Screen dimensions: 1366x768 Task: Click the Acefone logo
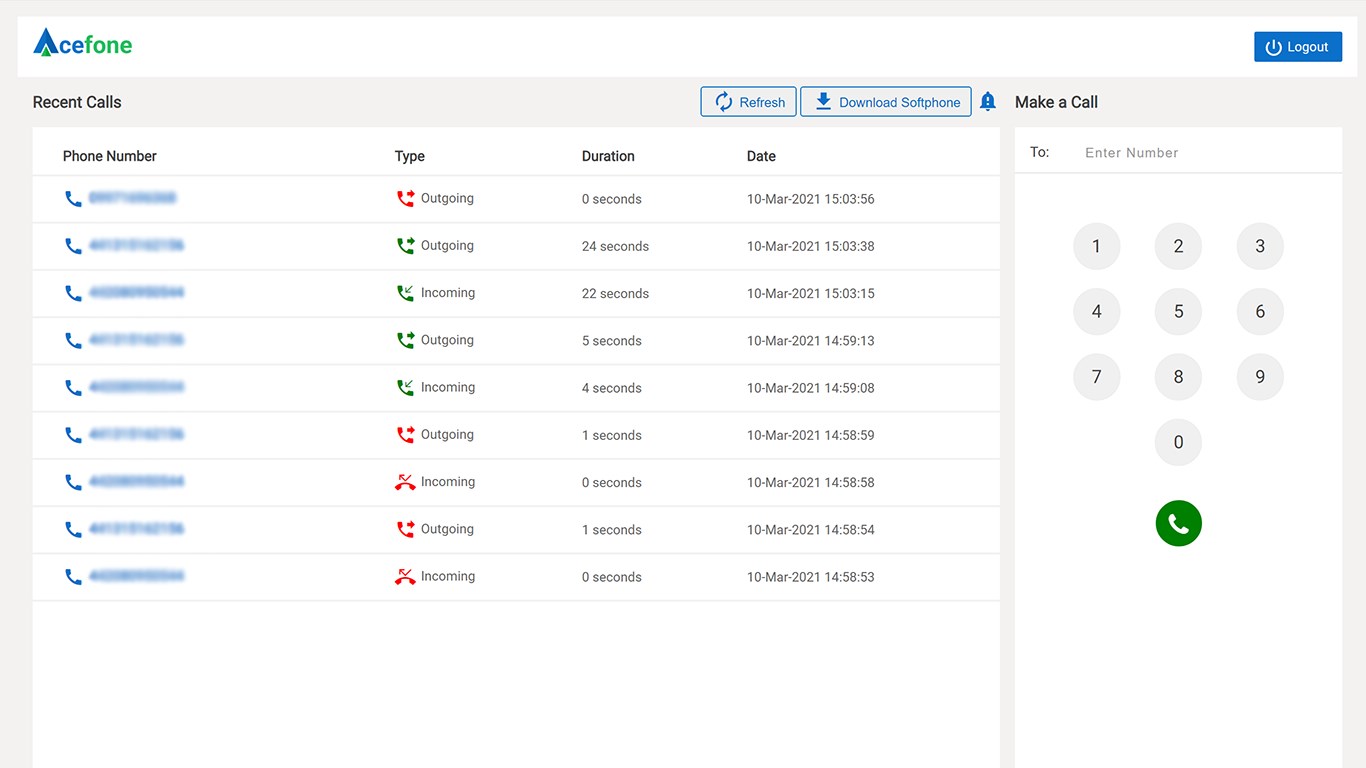(82, 43)
